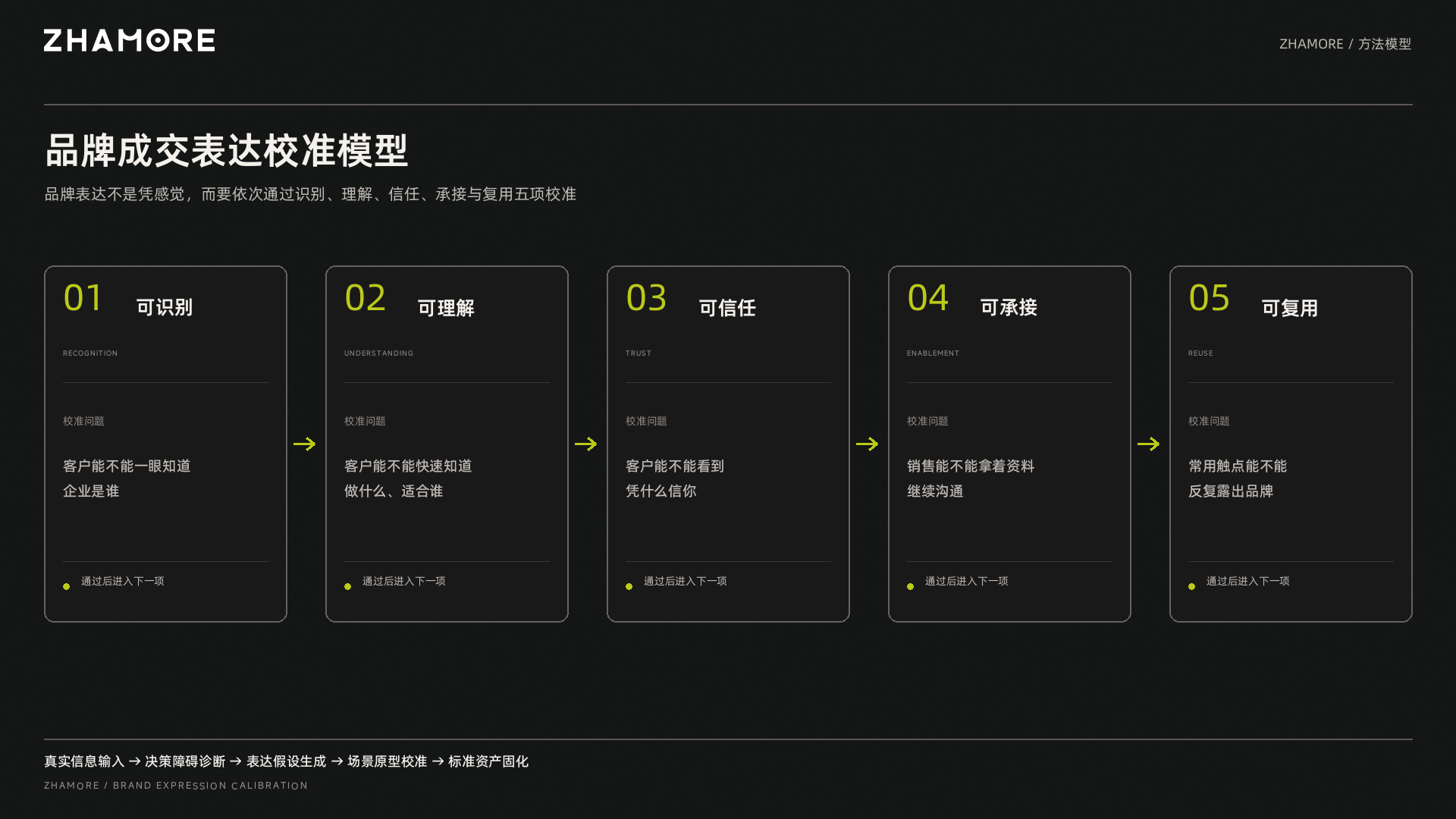Click 通过后进入下一项 in the 可承接 card
This screenshot has height=819, width=1456.
(x=967, y=581)
